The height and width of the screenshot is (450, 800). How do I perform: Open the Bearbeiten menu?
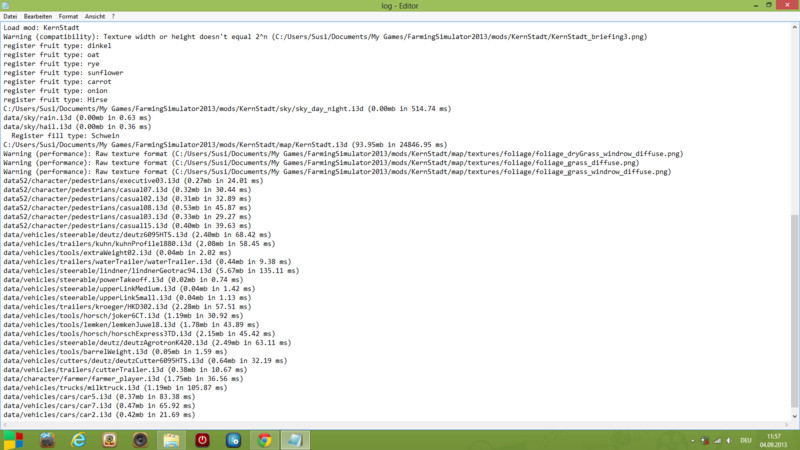pyautogui.click(x=40, y=17)
